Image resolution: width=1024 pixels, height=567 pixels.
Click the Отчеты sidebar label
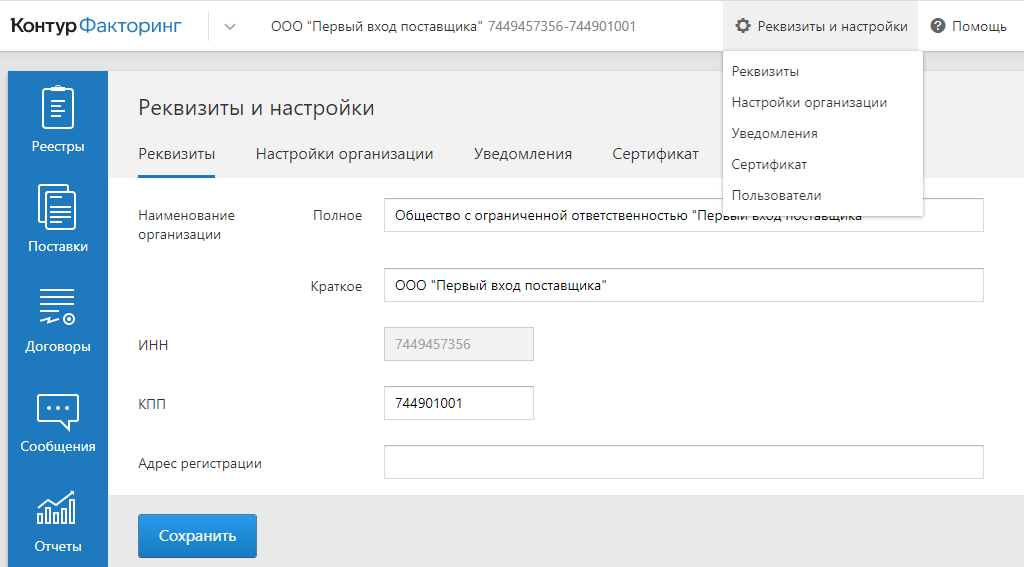(x=57, y=546)
